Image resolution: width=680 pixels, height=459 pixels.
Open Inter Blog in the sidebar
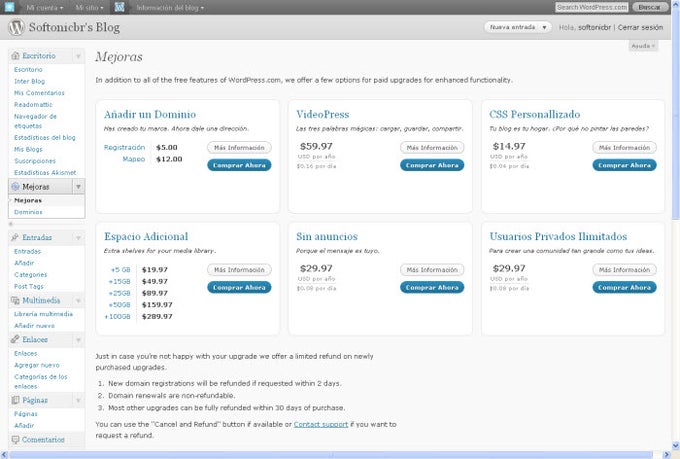click(x=29, y=81)
